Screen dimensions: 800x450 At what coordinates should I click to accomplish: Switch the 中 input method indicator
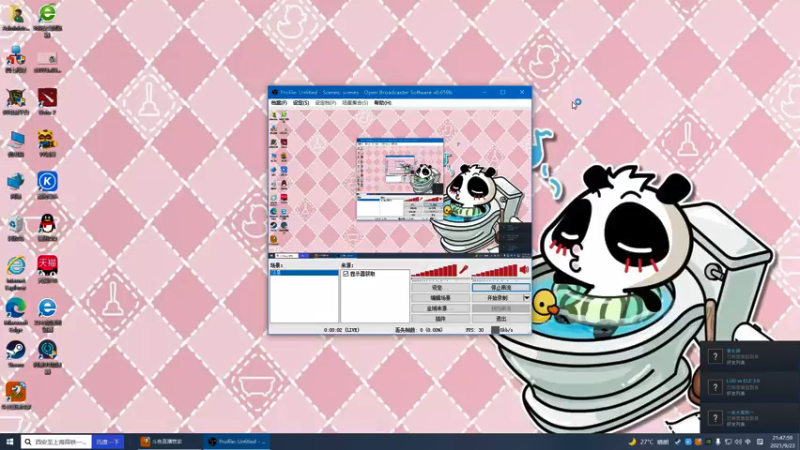click(x=748, y=442)
